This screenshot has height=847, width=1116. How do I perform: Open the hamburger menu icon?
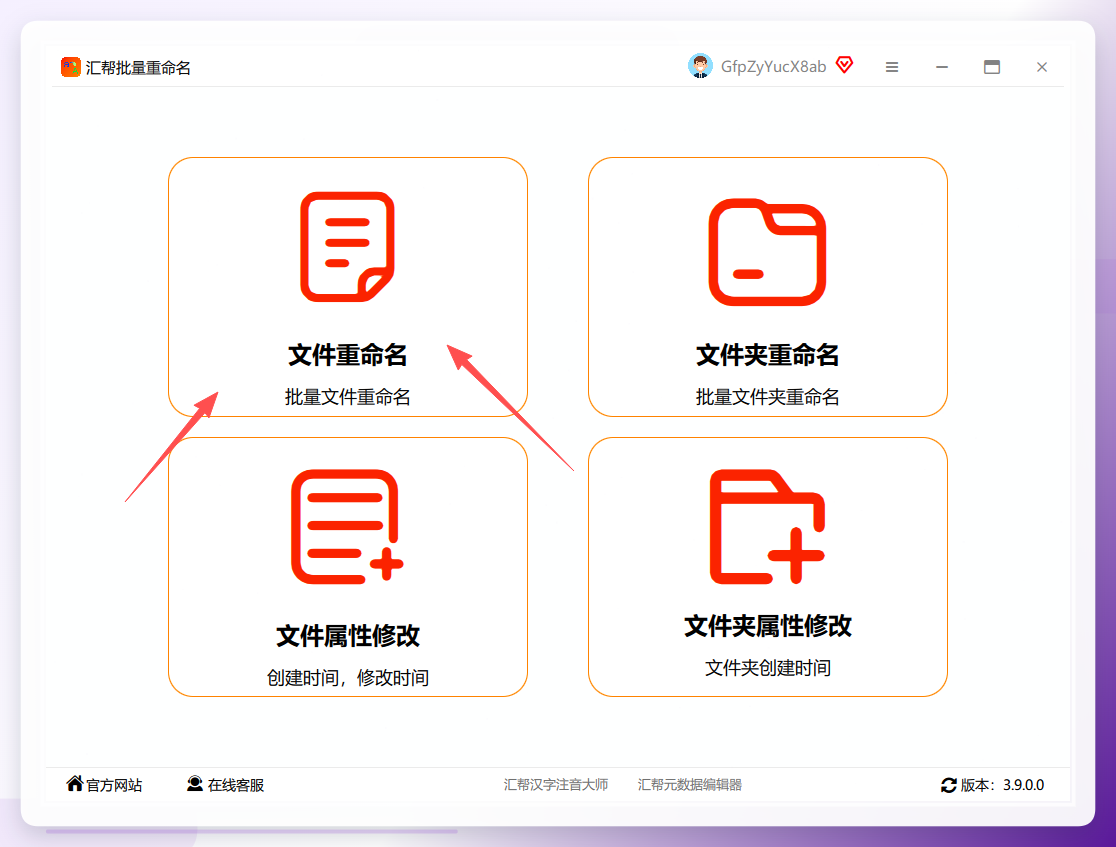(x=892, y=67)
